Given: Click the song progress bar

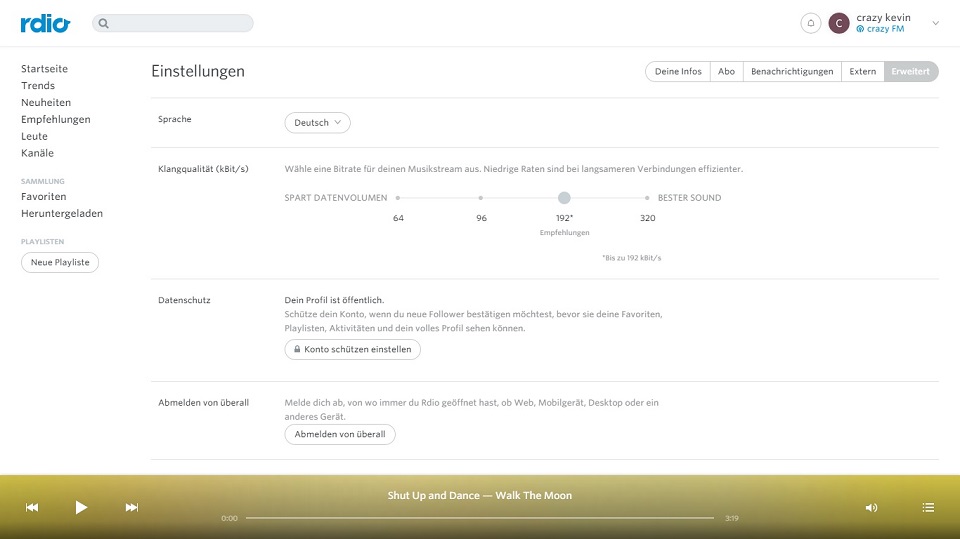Looking at the screenshot, I should coord(480,518).
